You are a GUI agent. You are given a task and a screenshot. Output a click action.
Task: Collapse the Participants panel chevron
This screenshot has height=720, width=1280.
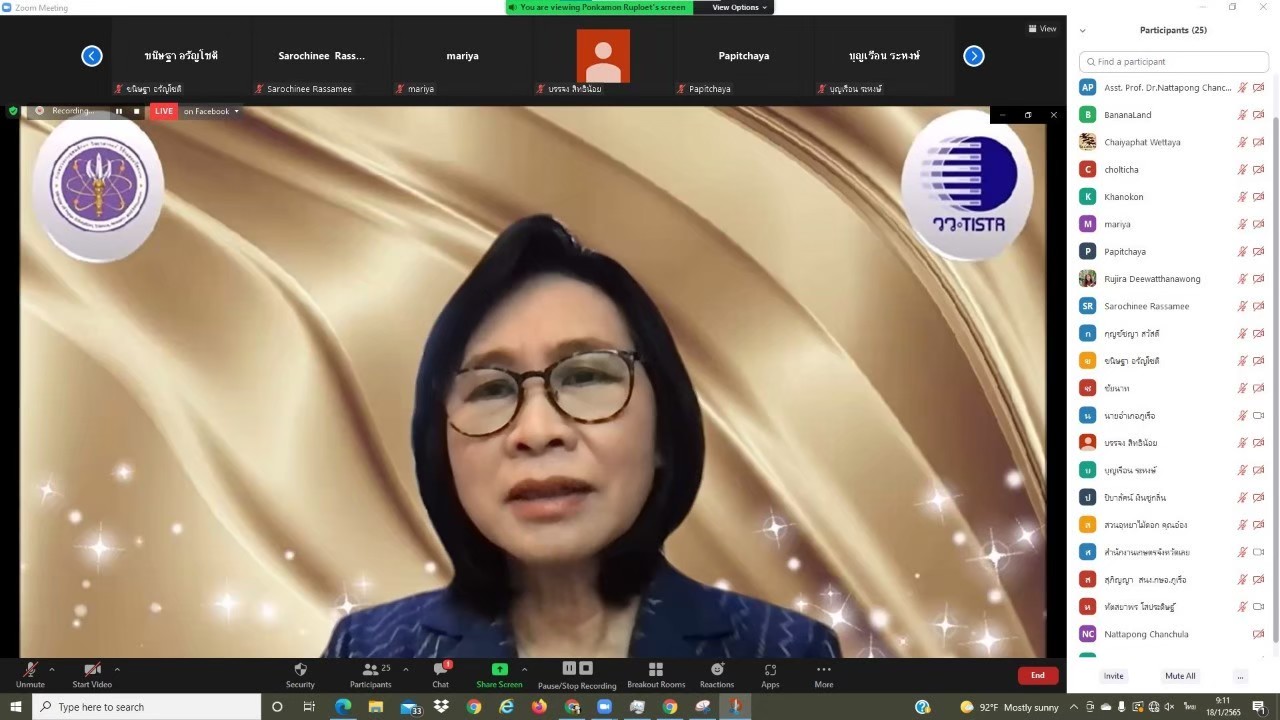[x=1082, y=30]
